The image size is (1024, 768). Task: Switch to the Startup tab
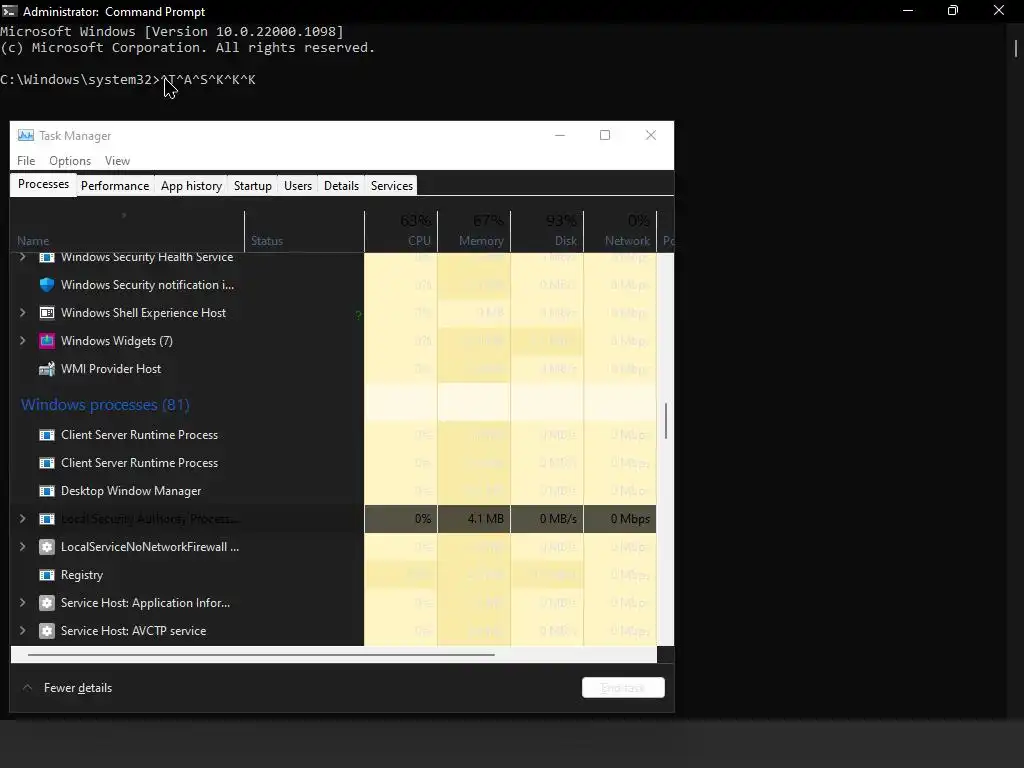pos(253,185)
